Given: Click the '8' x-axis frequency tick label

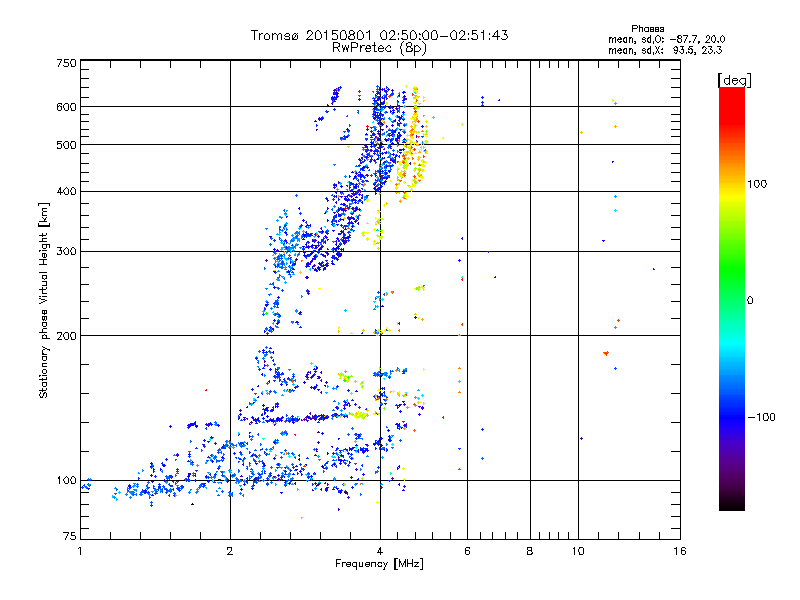Looking at the screenshot, I should 530,551.
